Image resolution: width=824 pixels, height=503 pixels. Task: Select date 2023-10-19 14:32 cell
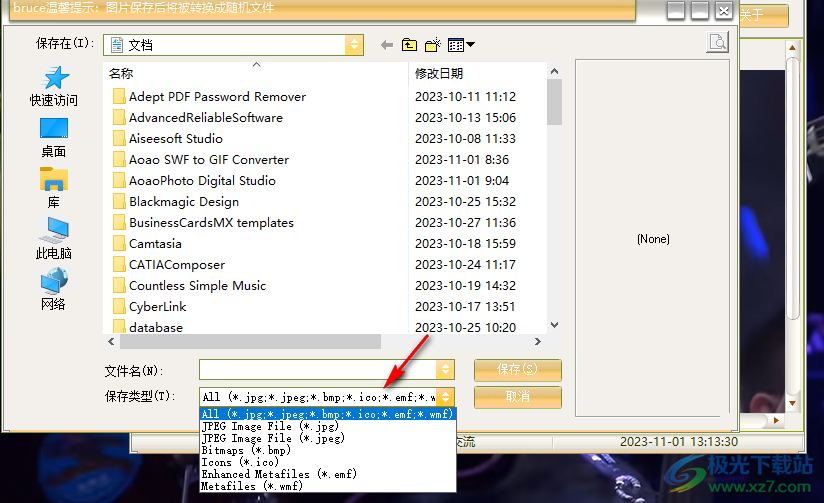point(465,286)
